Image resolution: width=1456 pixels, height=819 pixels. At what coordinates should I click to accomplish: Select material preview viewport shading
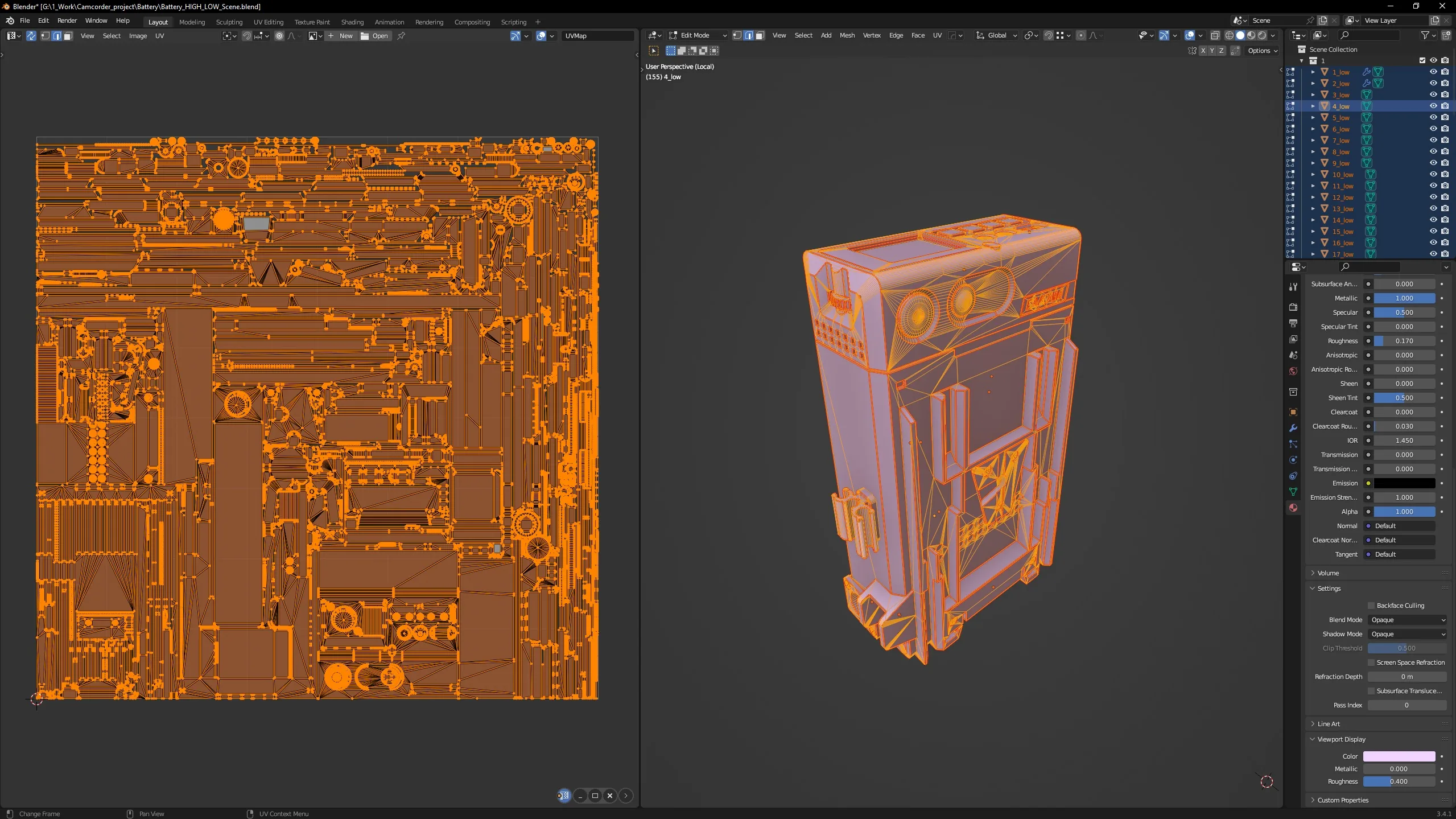1251,35
